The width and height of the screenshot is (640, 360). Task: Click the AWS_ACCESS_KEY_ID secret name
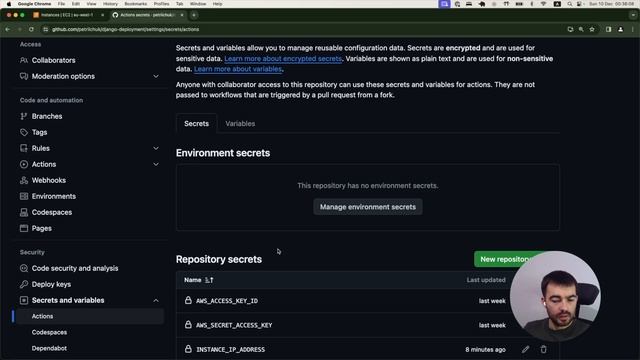pos(227,301)
